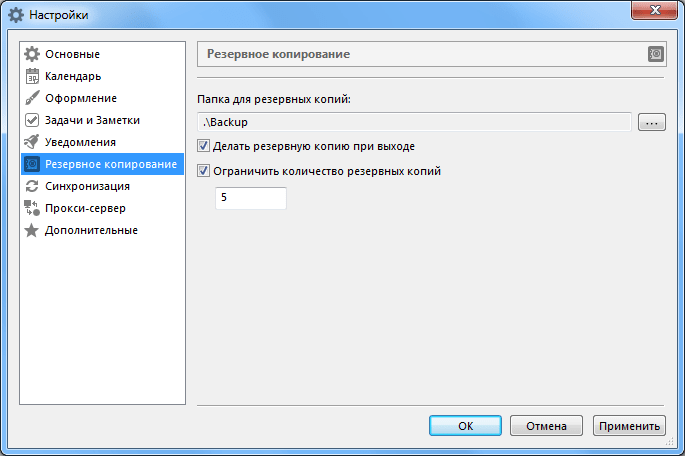Show the Дополнительные settings section

103,230
